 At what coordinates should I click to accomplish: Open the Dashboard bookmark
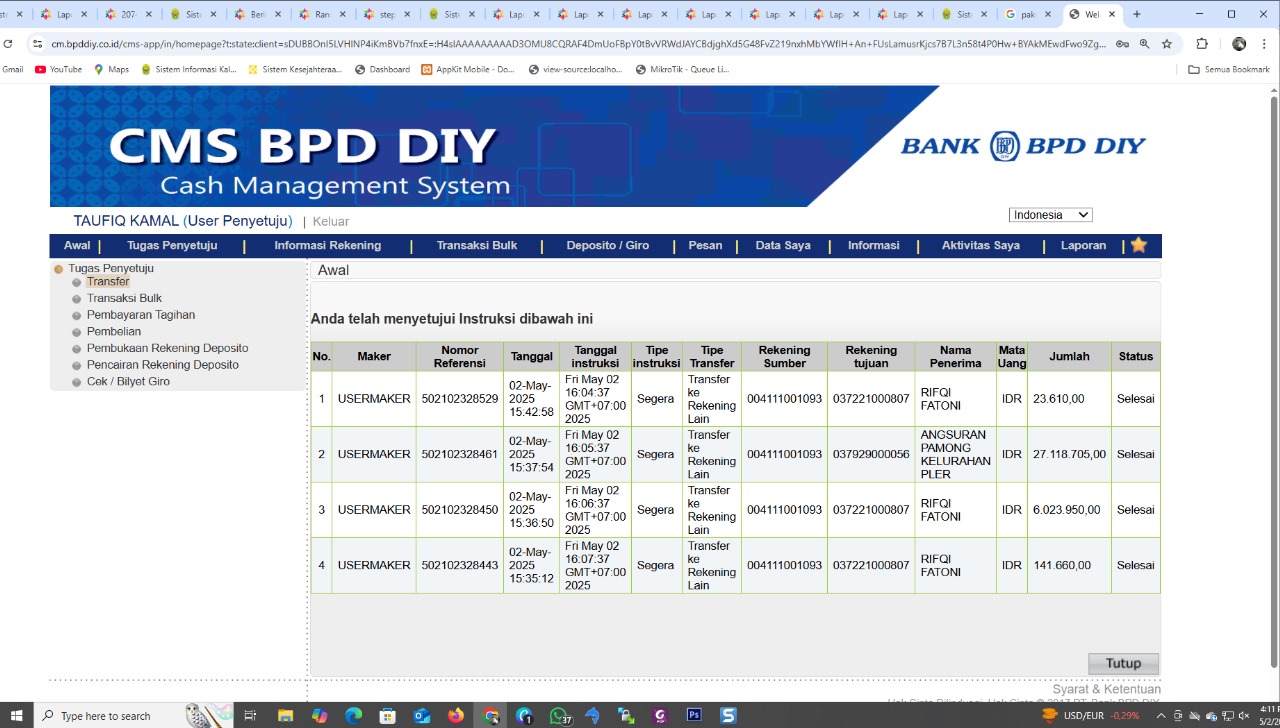tap(382, 69)
